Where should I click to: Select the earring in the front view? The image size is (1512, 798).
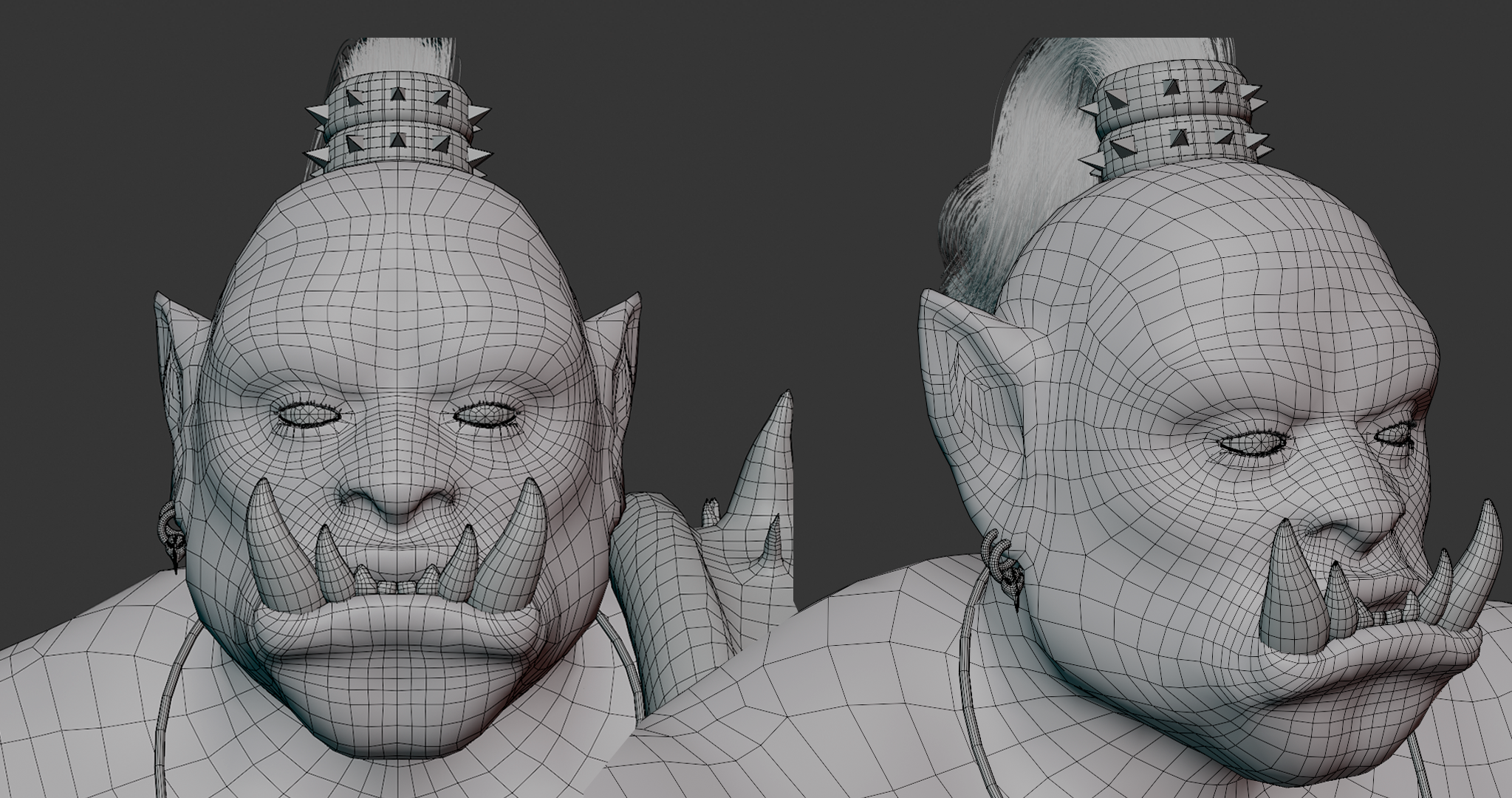171,538
